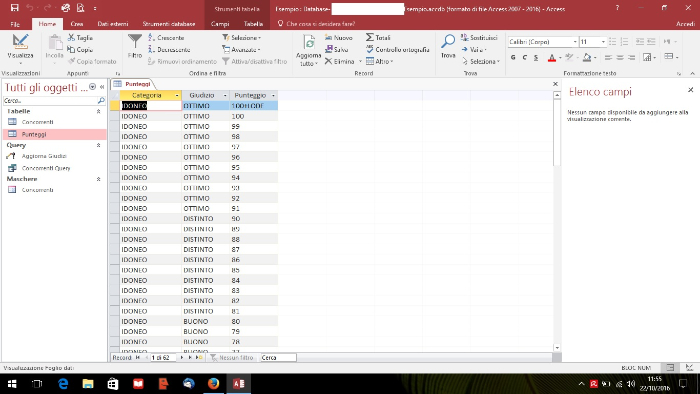Viewport: 700px width, 394px height.
Task: Click the save icon in quick access toolbar
Action: [14, 8]
